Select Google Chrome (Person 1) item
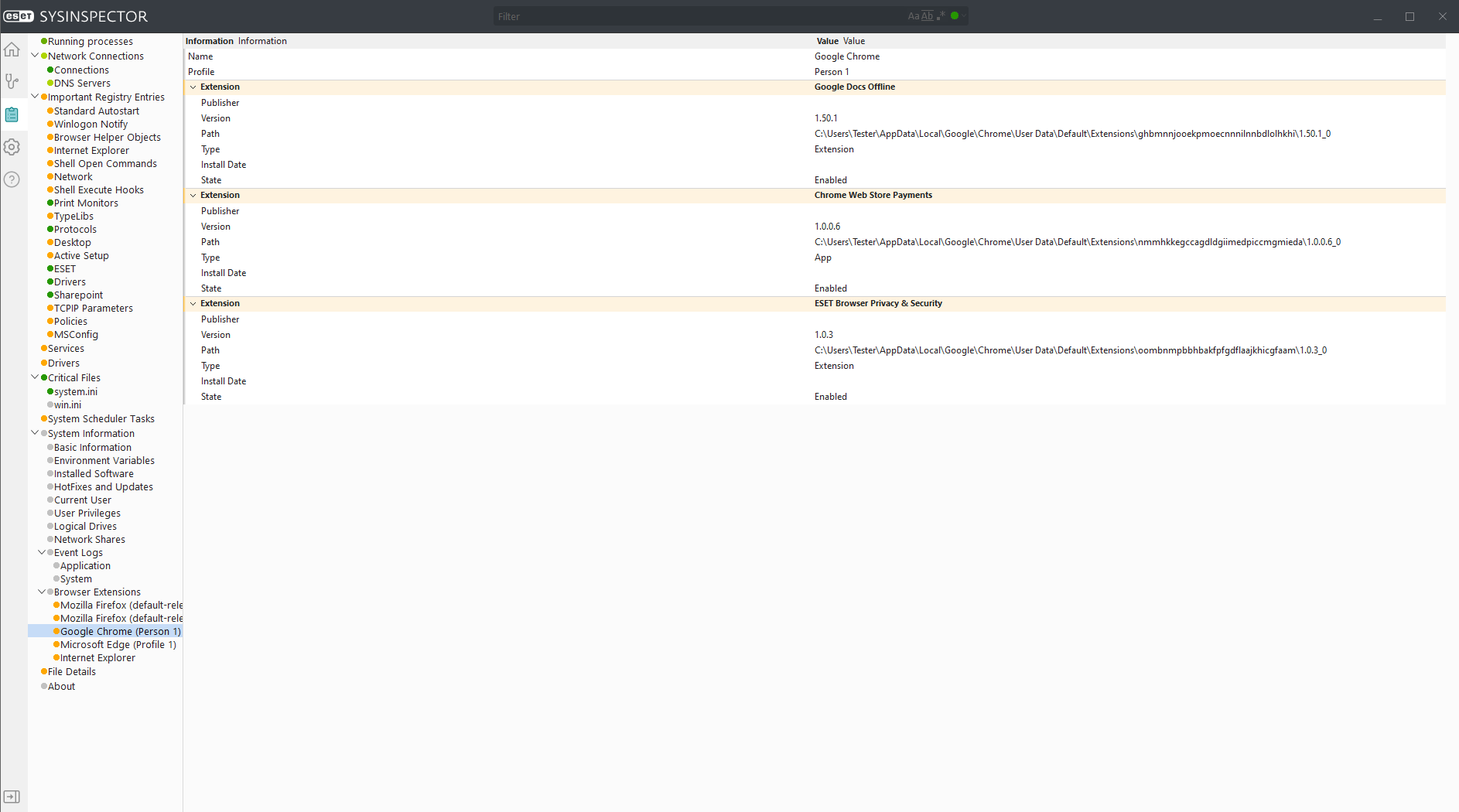 point(121,632)
